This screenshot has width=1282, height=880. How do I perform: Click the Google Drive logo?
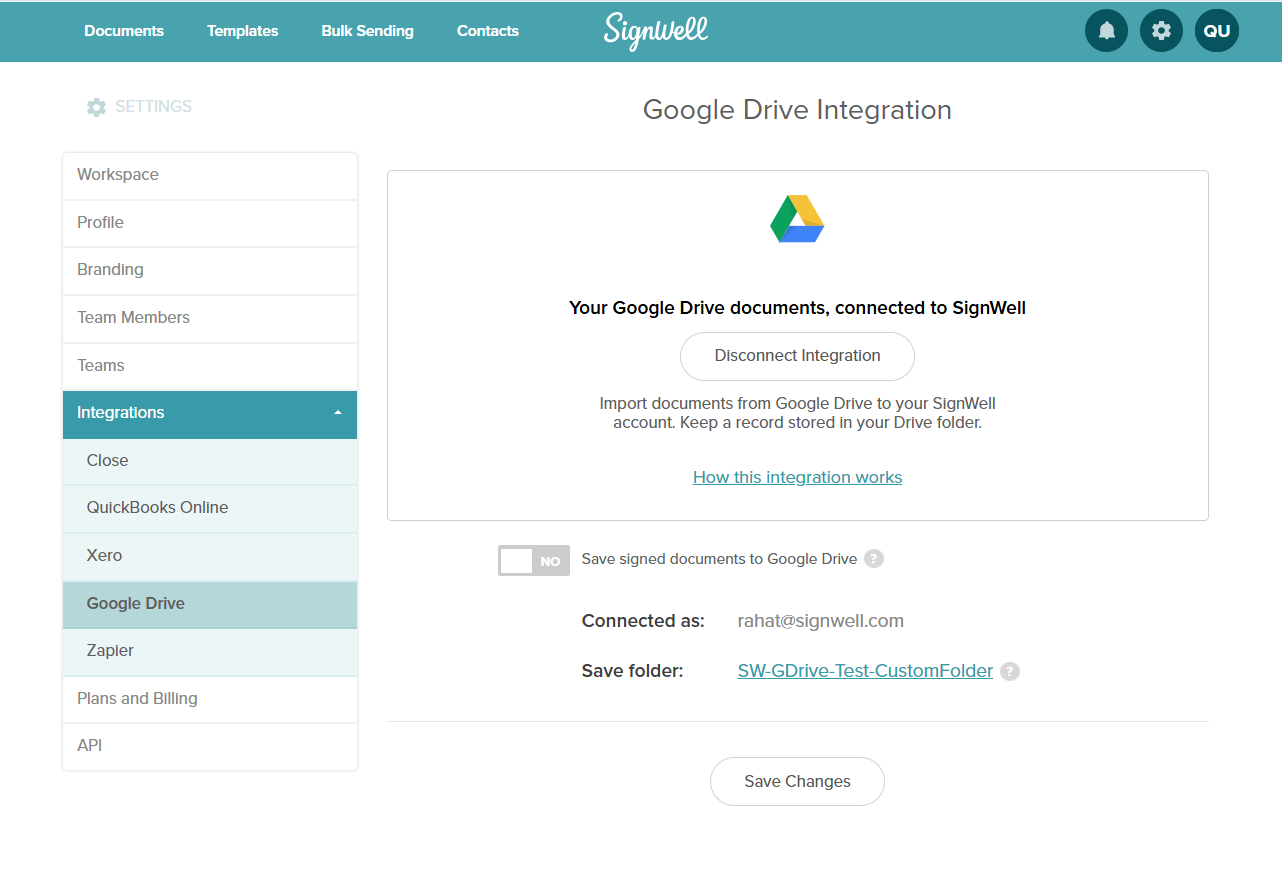(x=797, y=219)
